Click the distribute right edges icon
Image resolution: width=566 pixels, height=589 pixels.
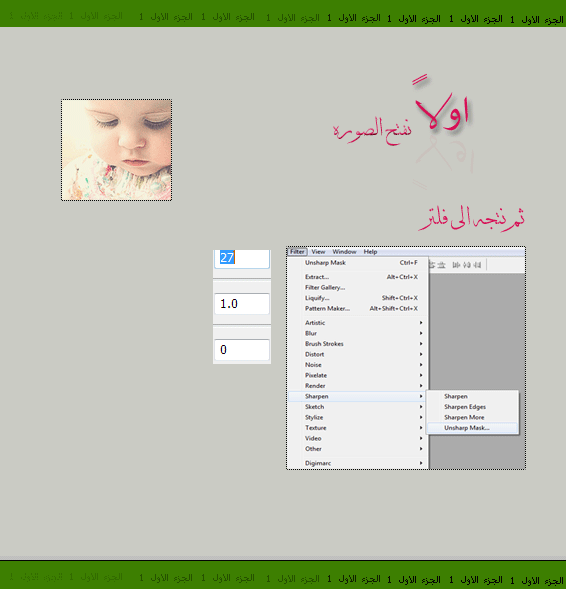[477, 265]
